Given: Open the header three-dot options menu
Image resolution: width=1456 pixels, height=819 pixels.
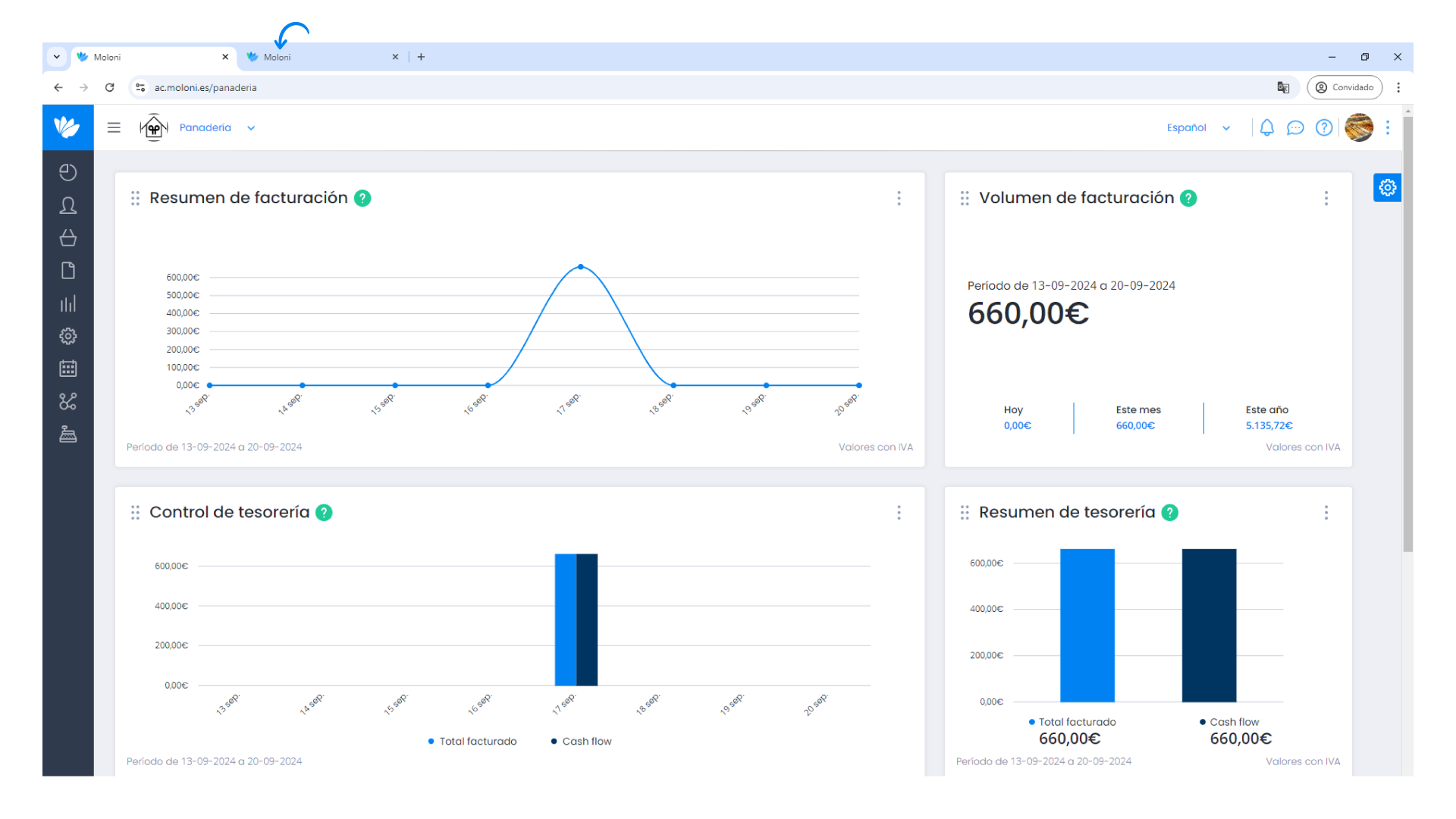Looking at the screenshot, I should pyautogui.click(x=1388, y=127).
